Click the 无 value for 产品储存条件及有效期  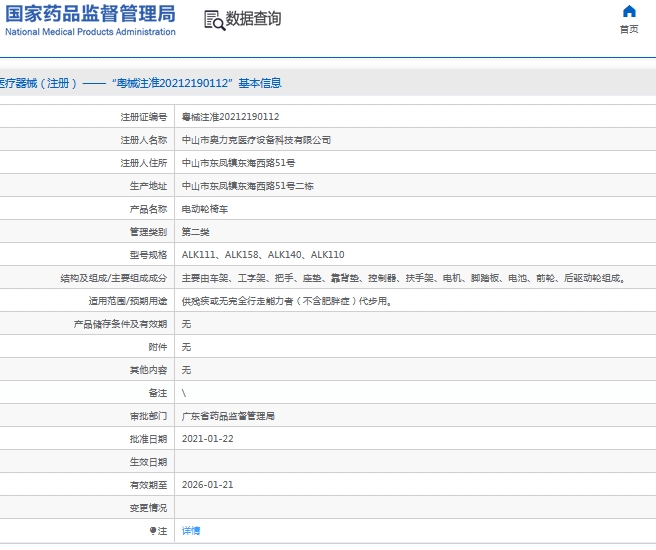[186, 324]
